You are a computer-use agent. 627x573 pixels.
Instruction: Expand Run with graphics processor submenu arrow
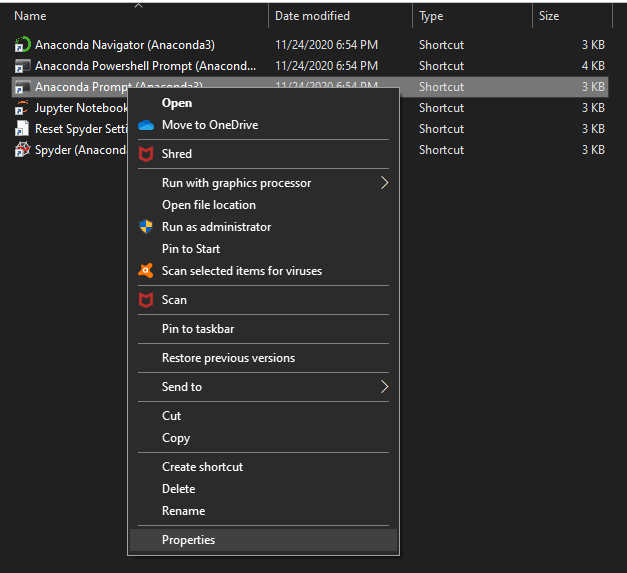pyautogui.click(x=383, y=183)
